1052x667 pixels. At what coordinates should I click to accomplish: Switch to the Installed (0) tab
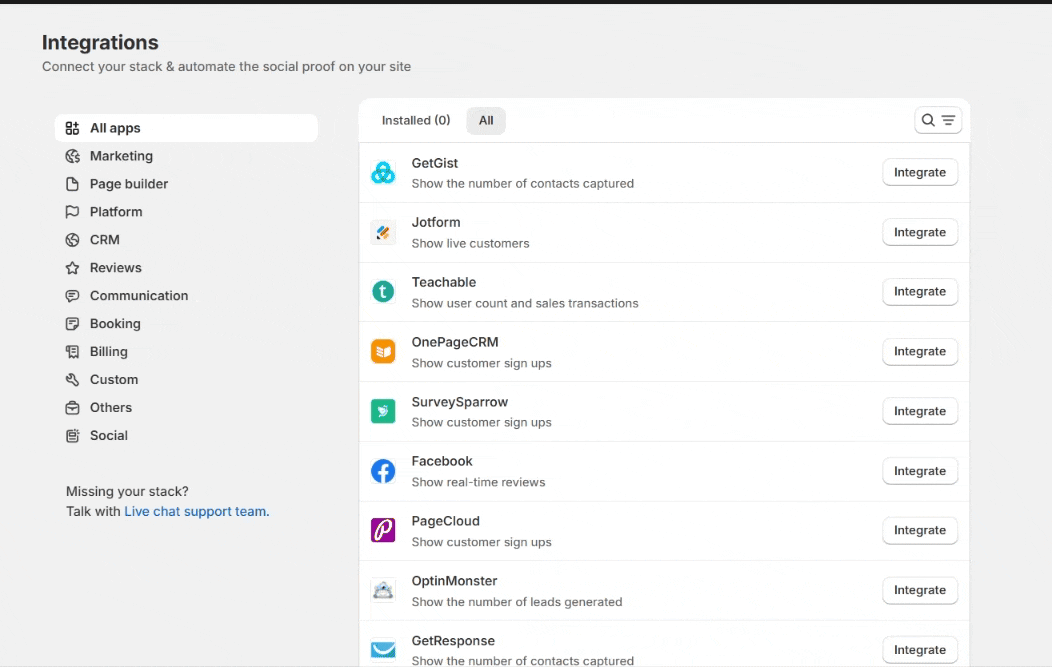[416, 120]
